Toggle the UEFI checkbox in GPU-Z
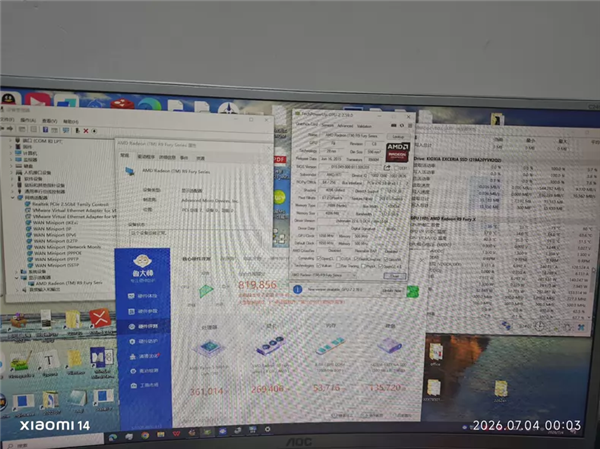Screen dimensions: 600x449 click(x=396, y=168)
